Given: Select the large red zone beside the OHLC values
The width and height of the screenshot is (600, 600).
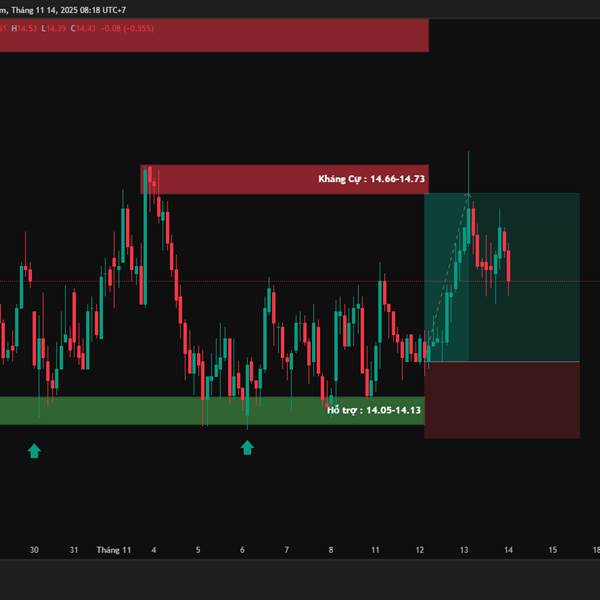Looking at the screenshot, I should click(214, 35).
